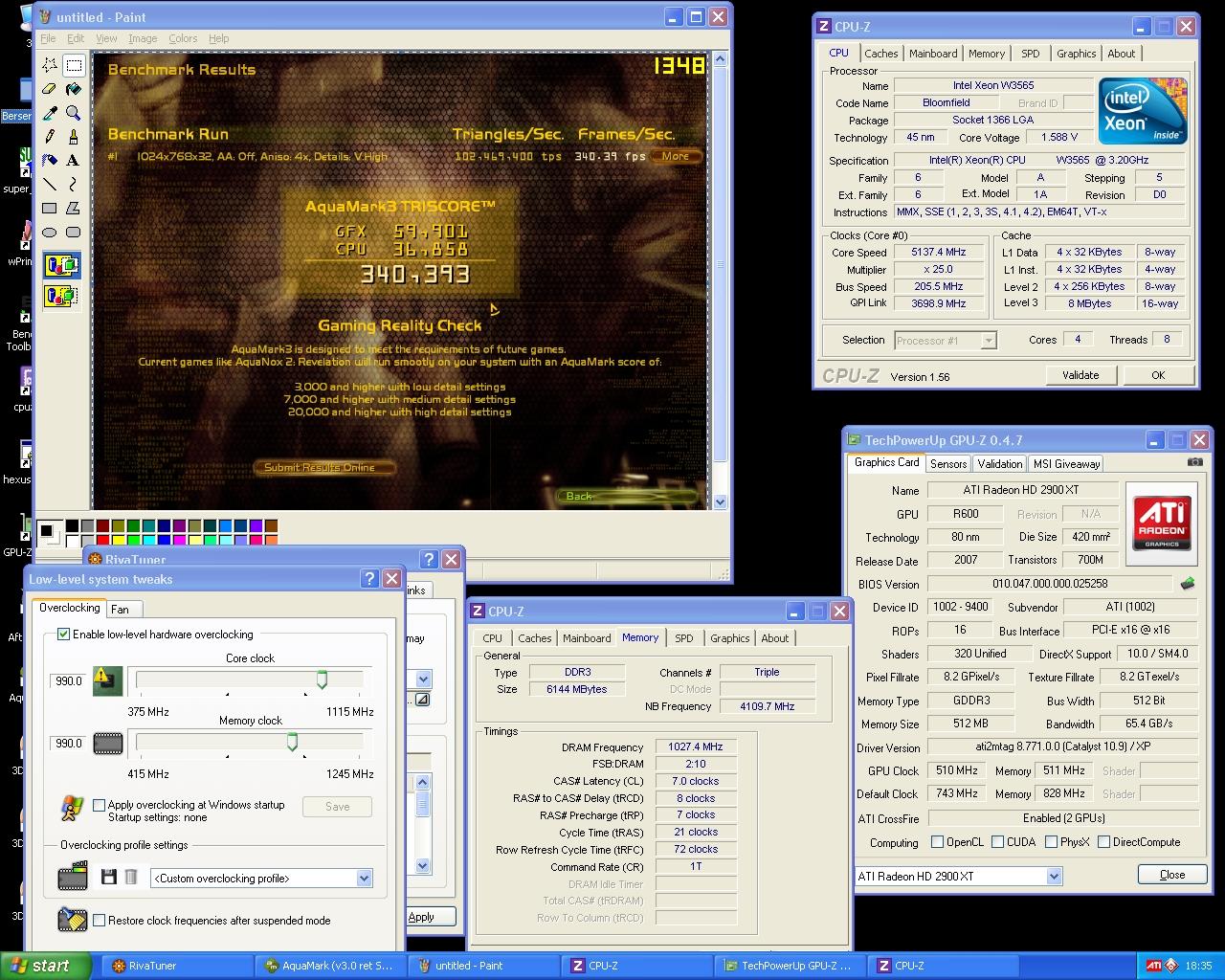Screen dimensions: 1225x980
Task: Select the black color swatch in Paint palette
Action: pos(72,526)
